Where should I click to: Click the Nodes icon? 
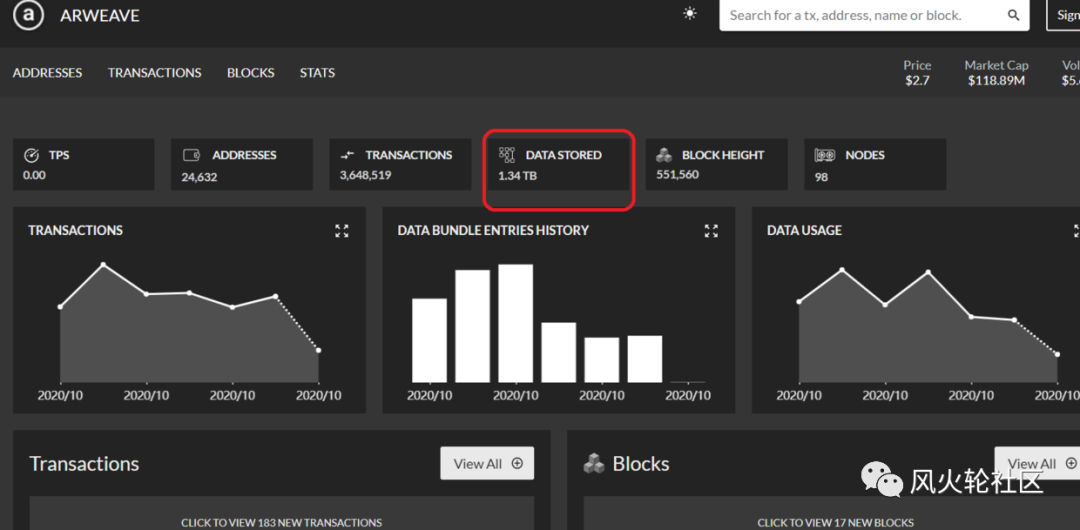point(824,155)
